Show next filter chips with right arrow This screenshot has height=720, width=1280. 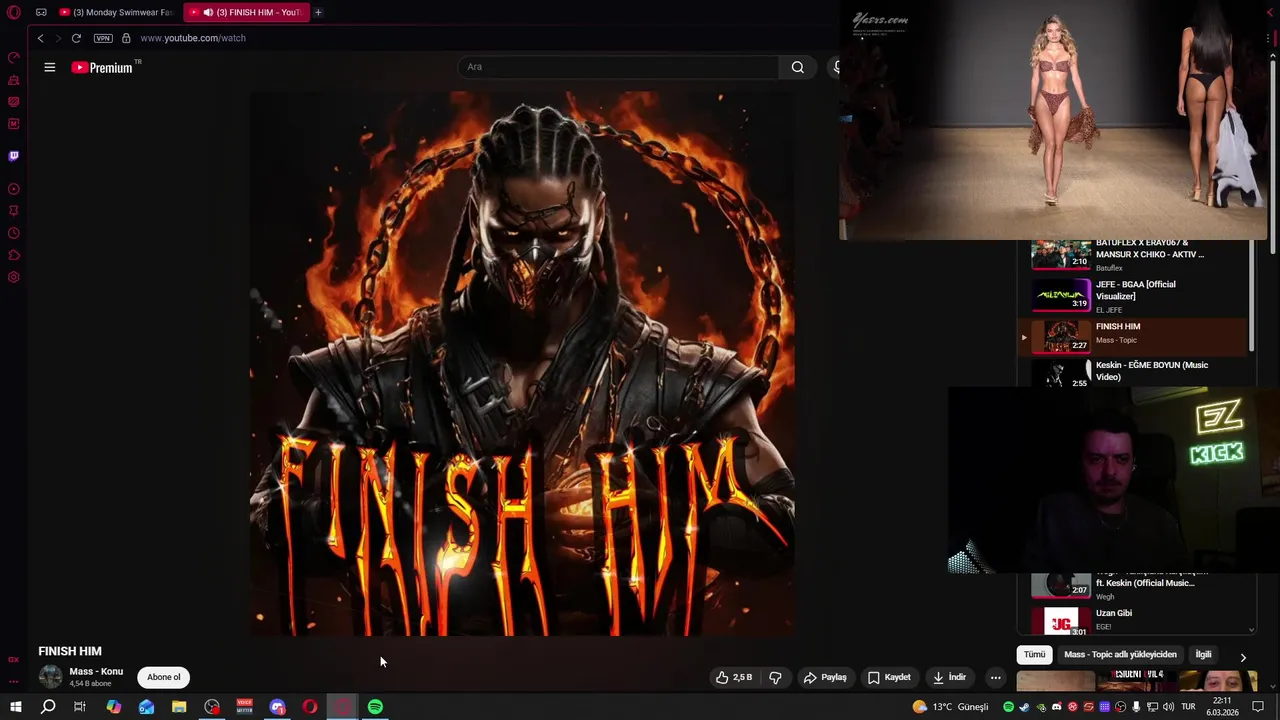[x=1243, y=657]
